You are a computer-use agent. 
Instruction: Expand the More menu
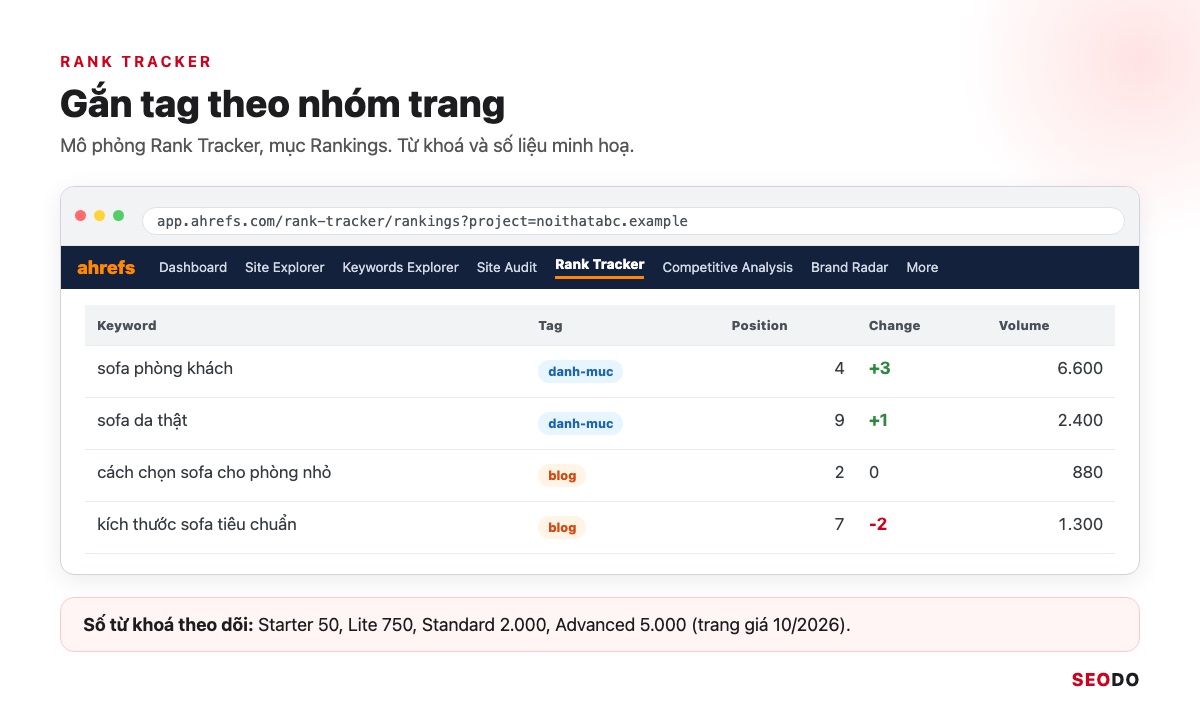[922, 267]
